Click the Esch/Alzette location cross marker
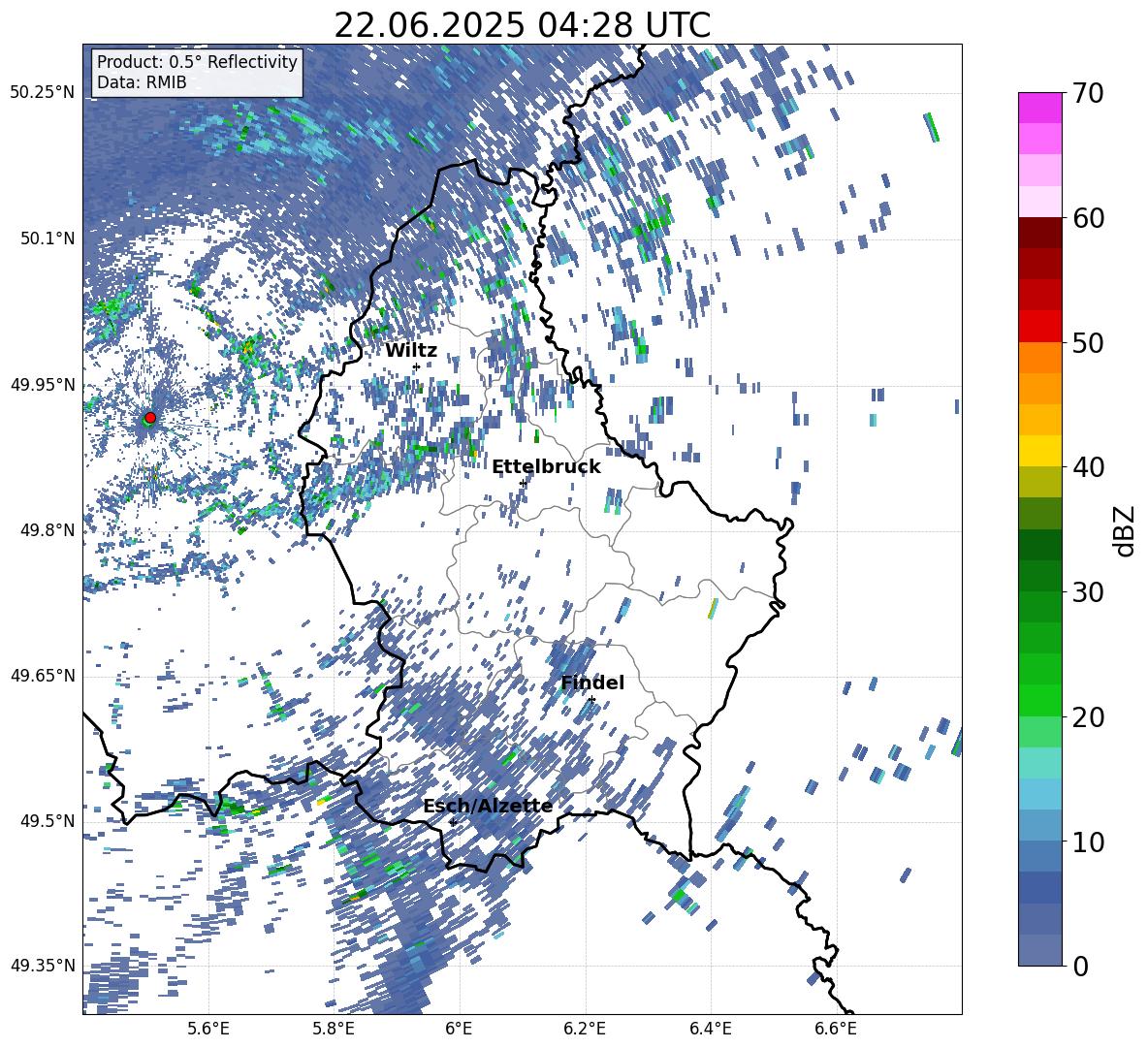The width and height of the screenshot is (1148, 1048). tap(453, 823)
